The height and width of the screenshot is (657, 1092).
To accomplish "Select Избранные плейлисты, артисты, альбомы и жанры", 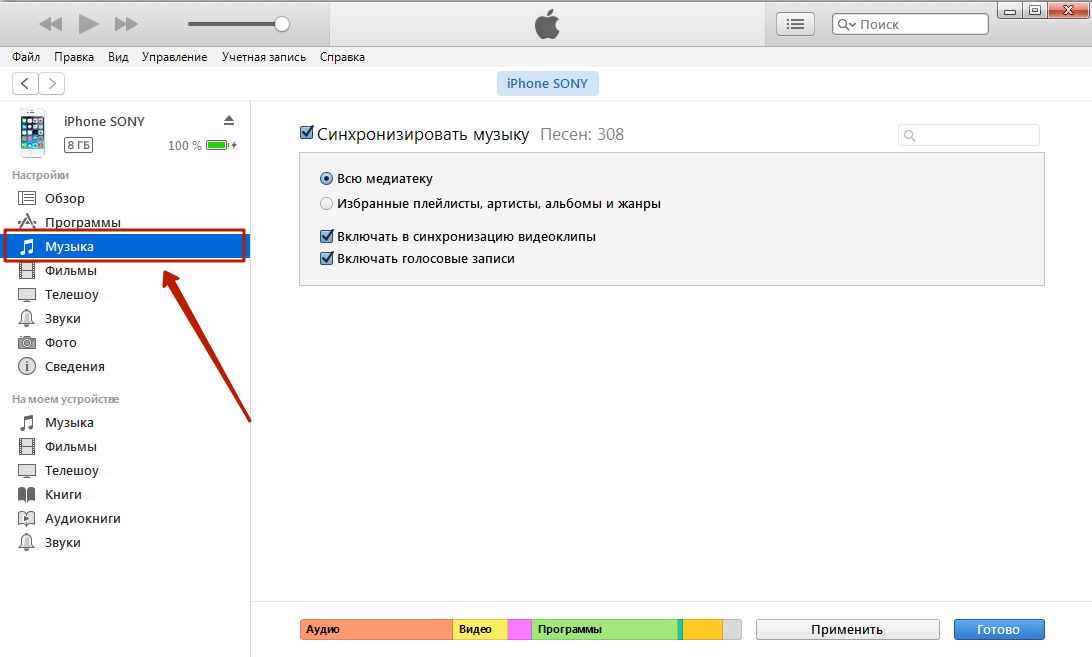I will pos(326,203).
